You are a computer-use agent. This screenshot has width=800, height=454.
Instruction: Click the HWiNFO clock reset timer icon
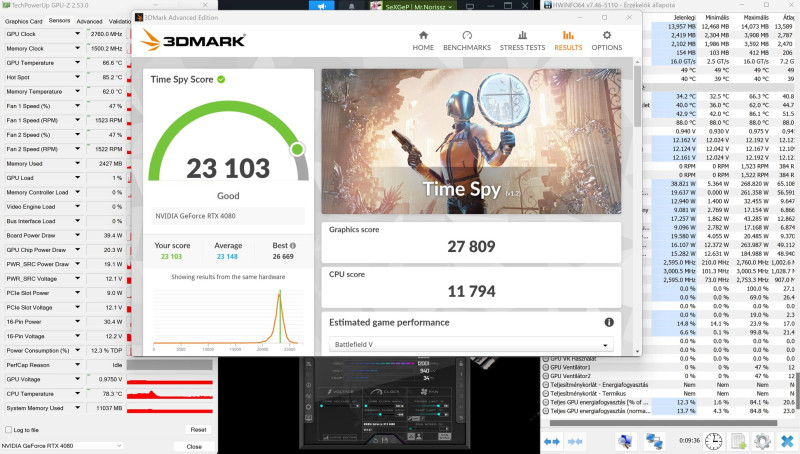713,441
